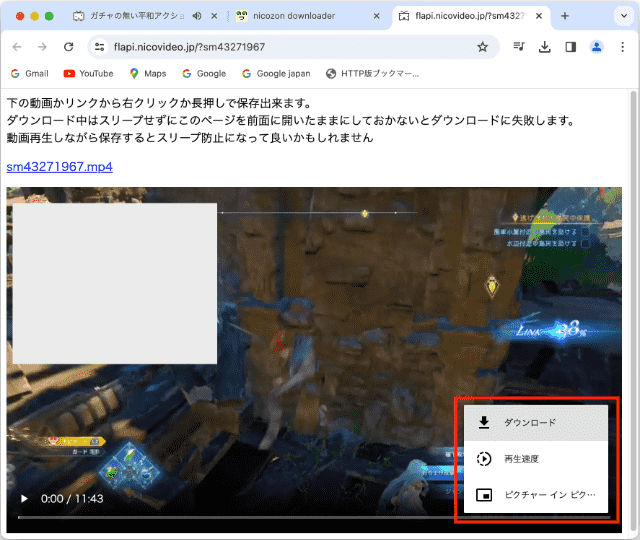Go forward with the browser forward arrow
The width and height of the screenshot is (640, 540).
(42, 47)
